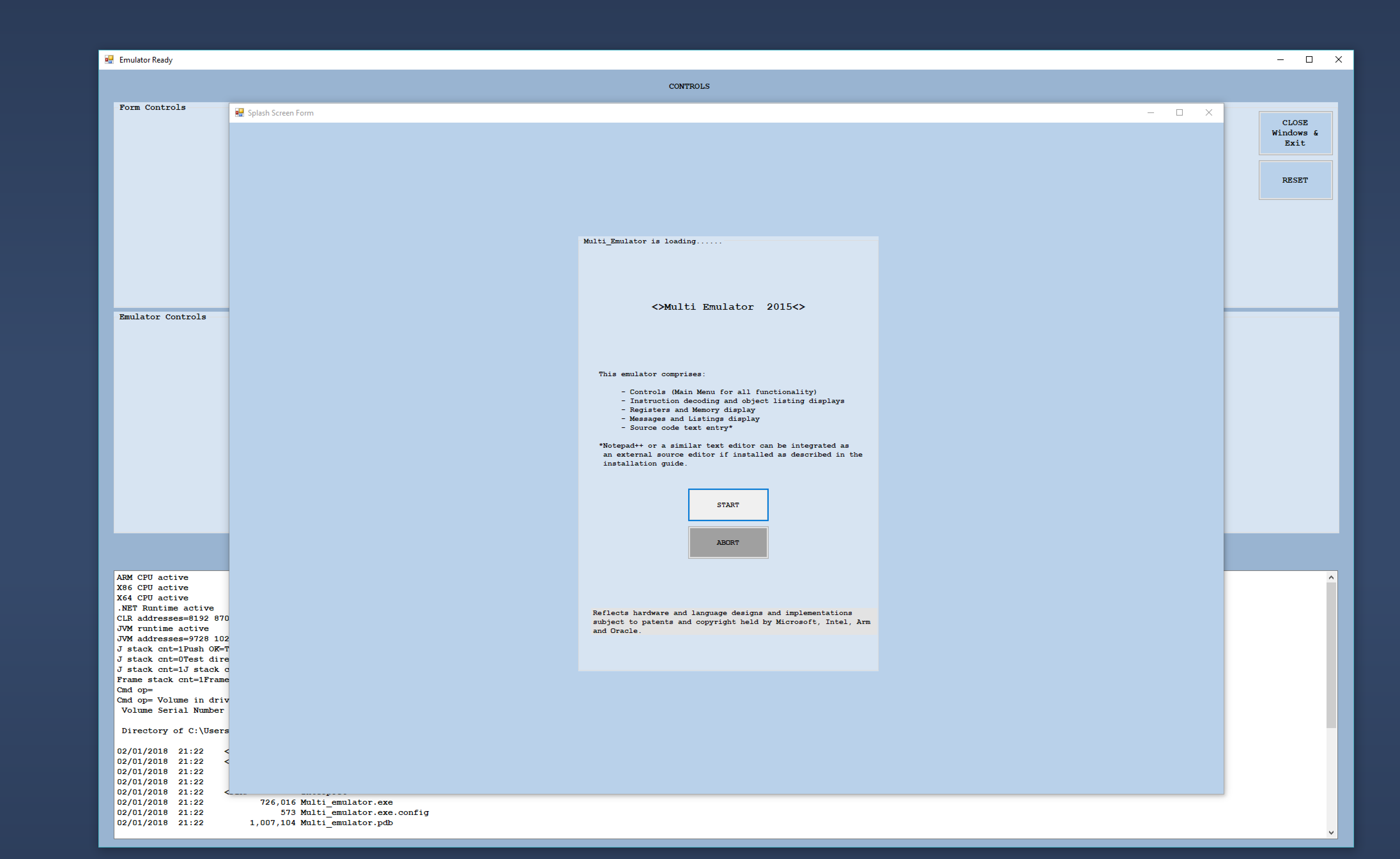The image size is (1400, 859).
Task: Click the START button on splash screen
Action: (727, 505)
